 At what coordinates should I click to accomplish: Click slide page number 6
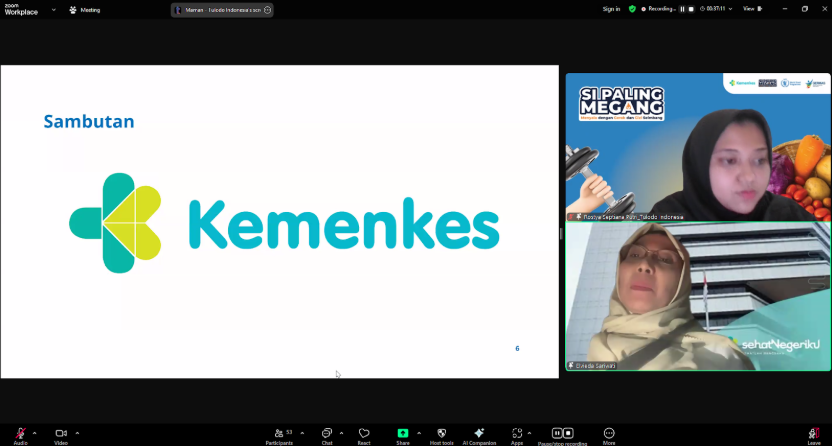(517, 348)
